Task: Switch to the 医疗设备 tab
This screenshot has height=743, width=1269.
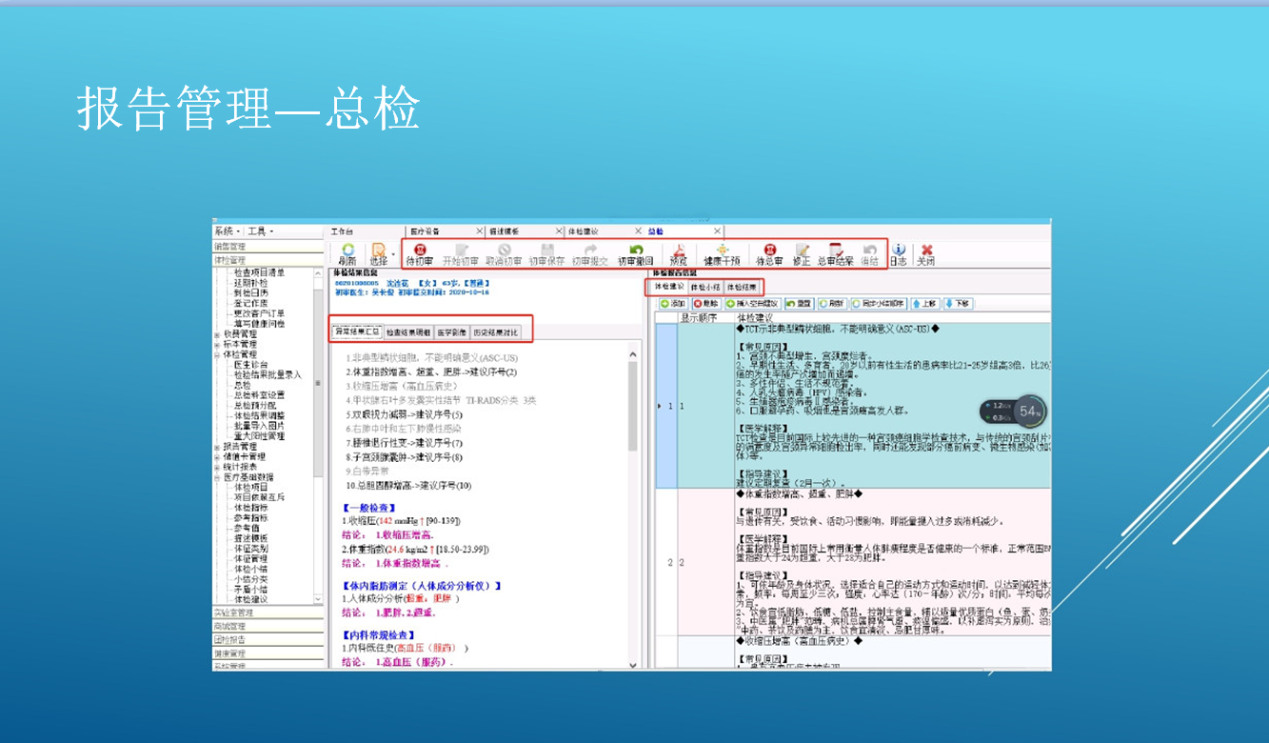Action: pos(427,231)
